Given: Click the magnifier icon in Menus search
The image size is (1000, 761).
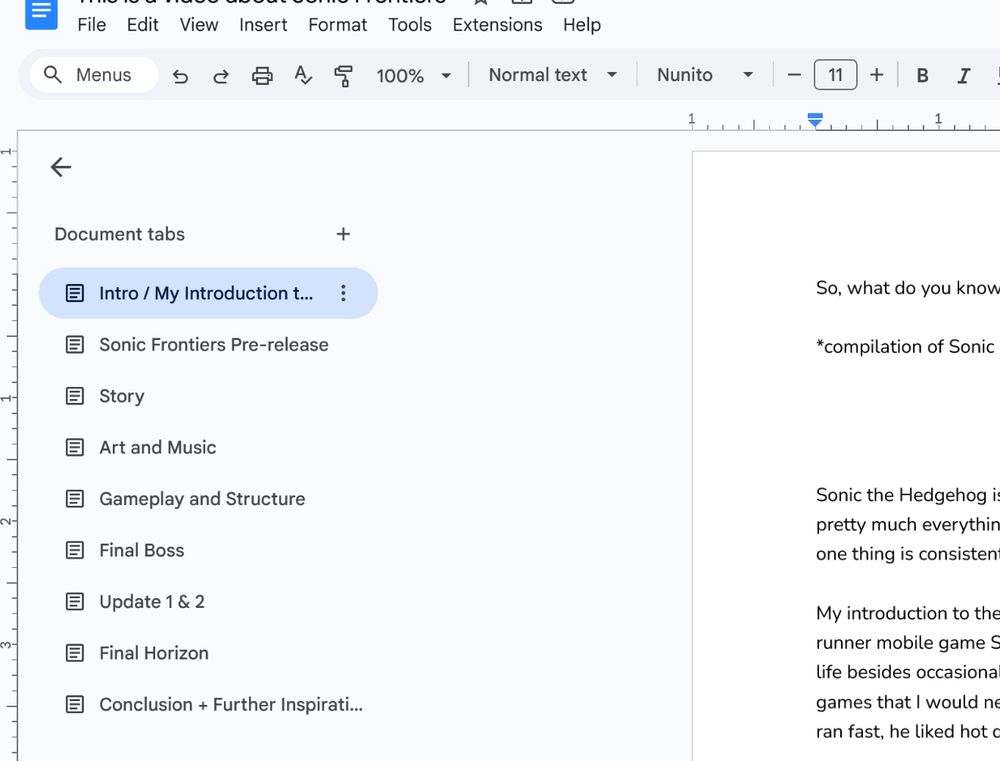Looking at the screenshot, I should pyautogui.click(x=53, y=75).
